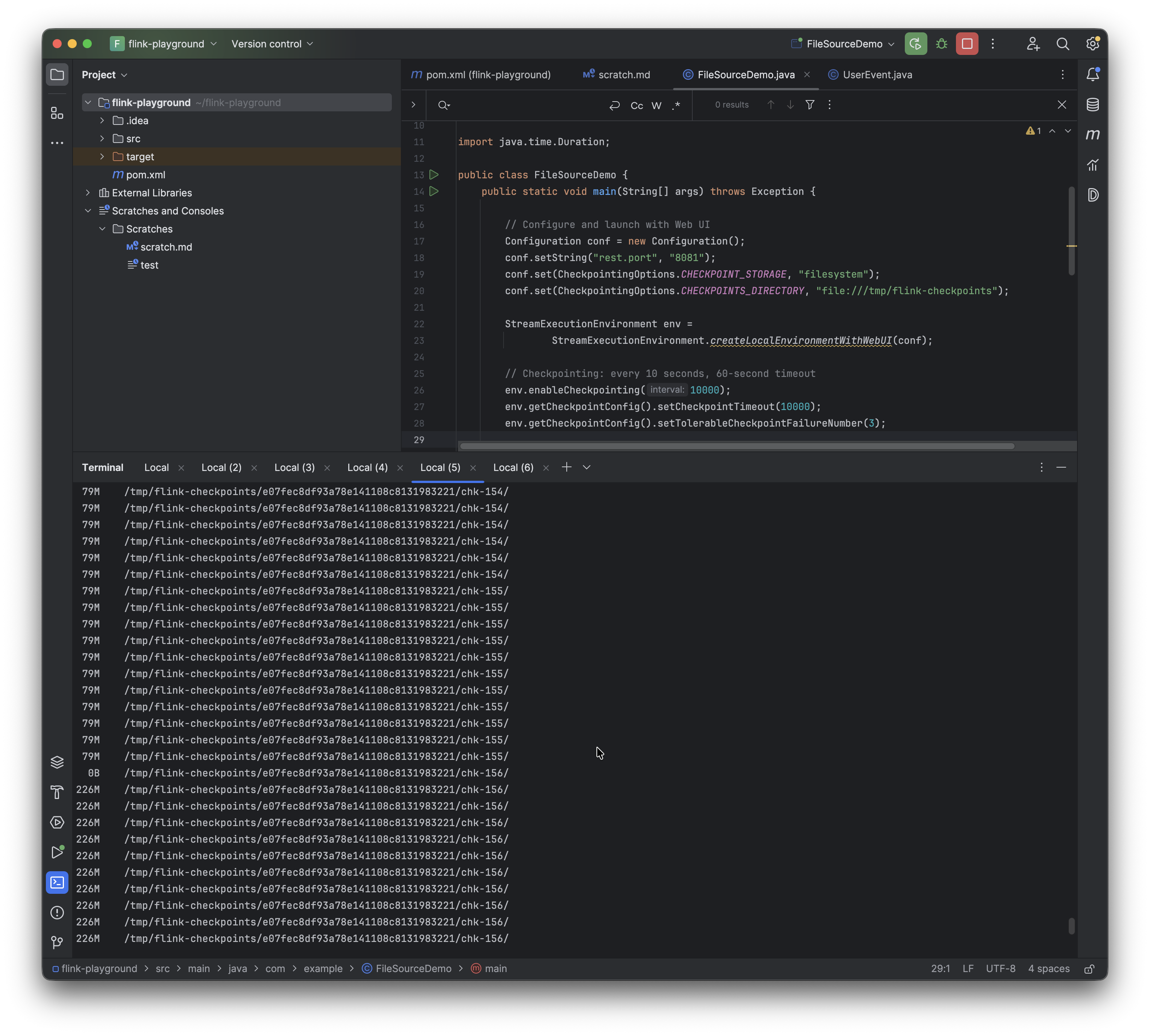Stop the running process red button
Viewport: 1150px width, 1036px height.
coord(967,44)
